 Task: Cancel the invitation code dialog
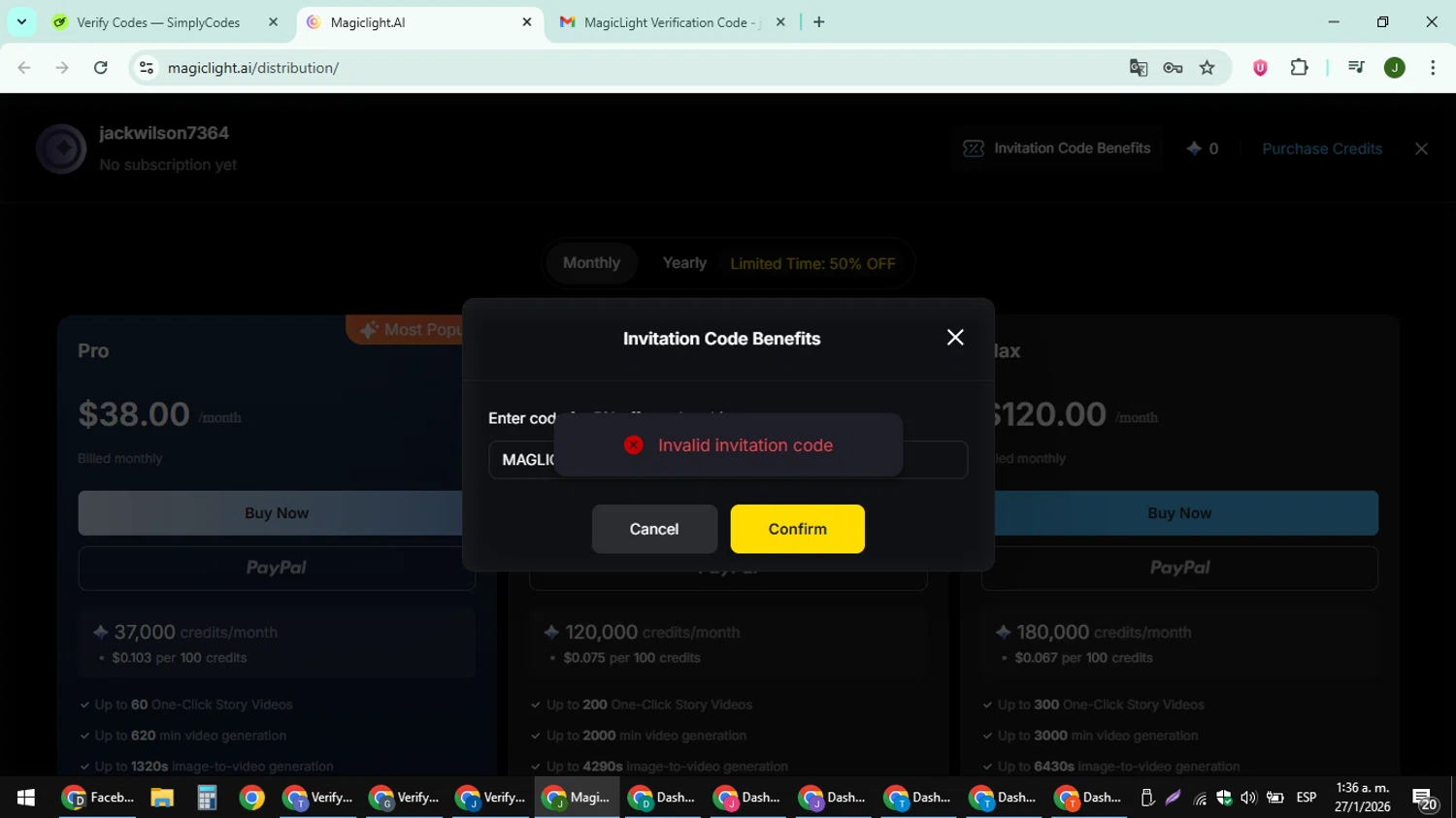pyautogui.click(x=654, y=529)
